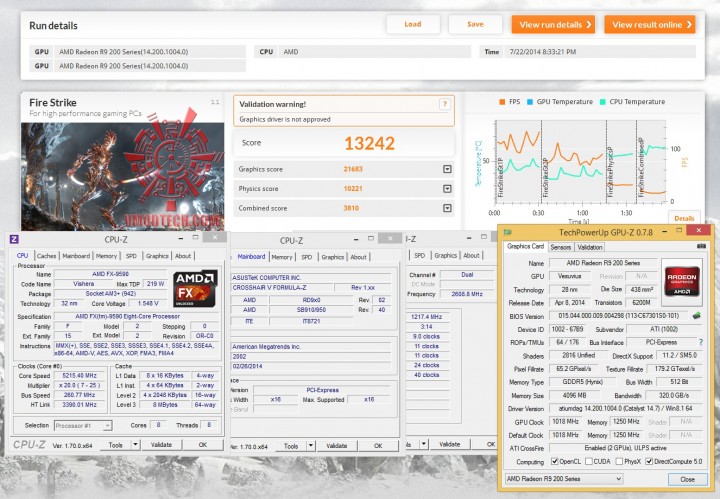Click the CROSSHAIR V FORMULA-Z model field
The width and height of the screenshot is (720, 499).
click(281, 287)
